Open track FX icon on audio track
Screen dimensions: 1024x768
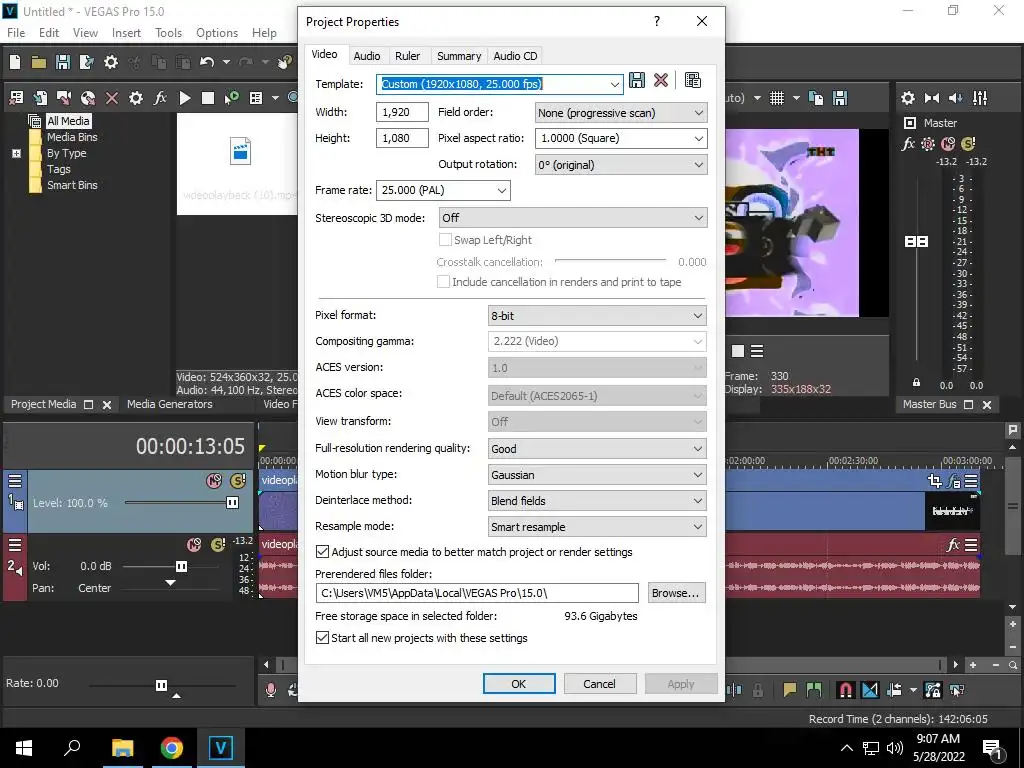pyautogui.click(x=953, y=545)
